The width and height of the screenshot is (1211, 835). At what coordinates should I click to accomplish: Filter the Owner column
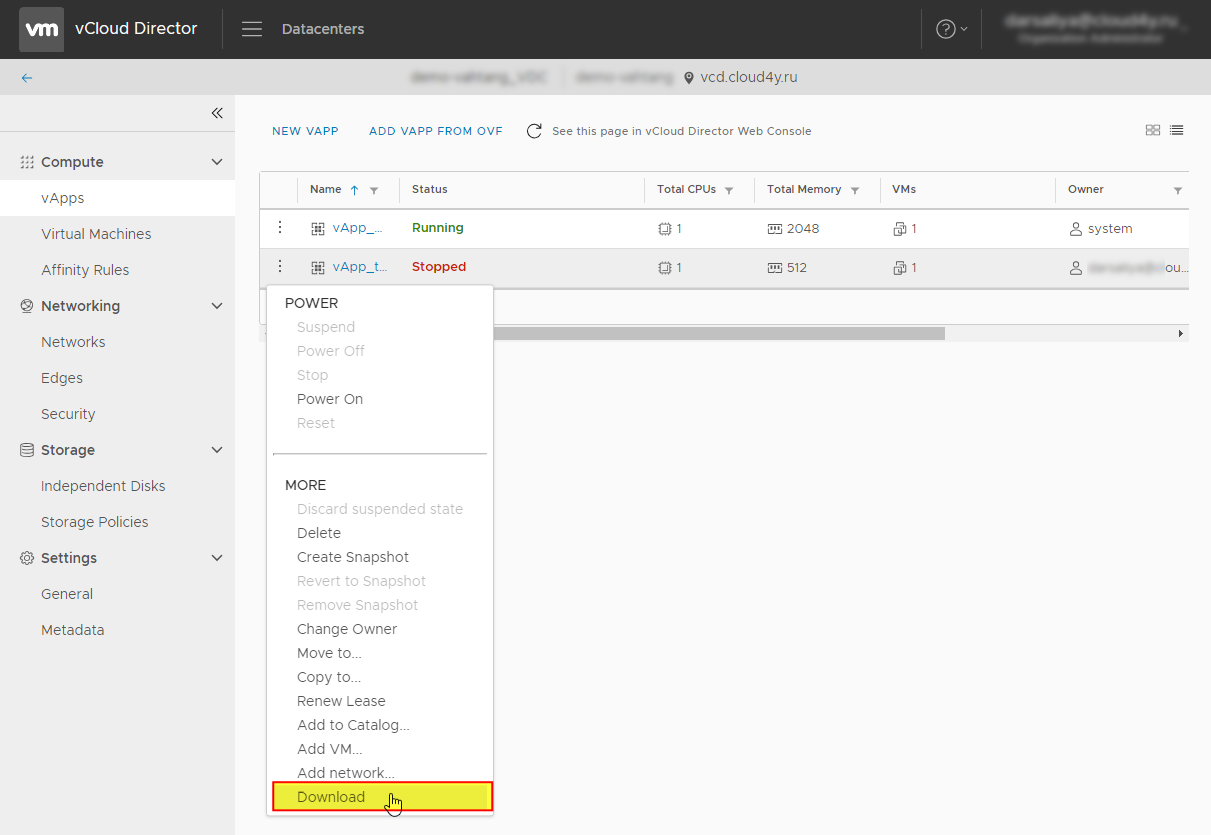(1178, 190)
